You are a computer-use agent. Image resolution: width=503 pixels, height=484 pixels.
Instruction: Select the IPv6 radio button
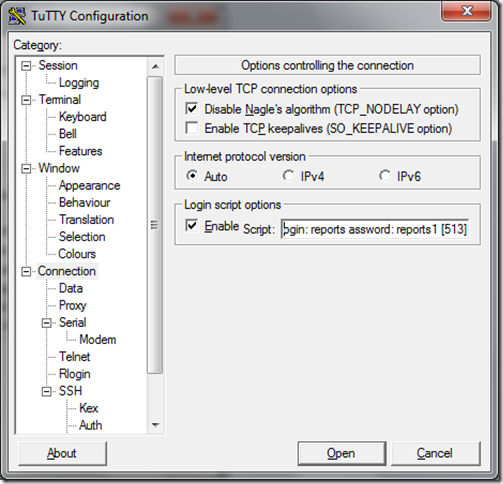click(385, 176)
